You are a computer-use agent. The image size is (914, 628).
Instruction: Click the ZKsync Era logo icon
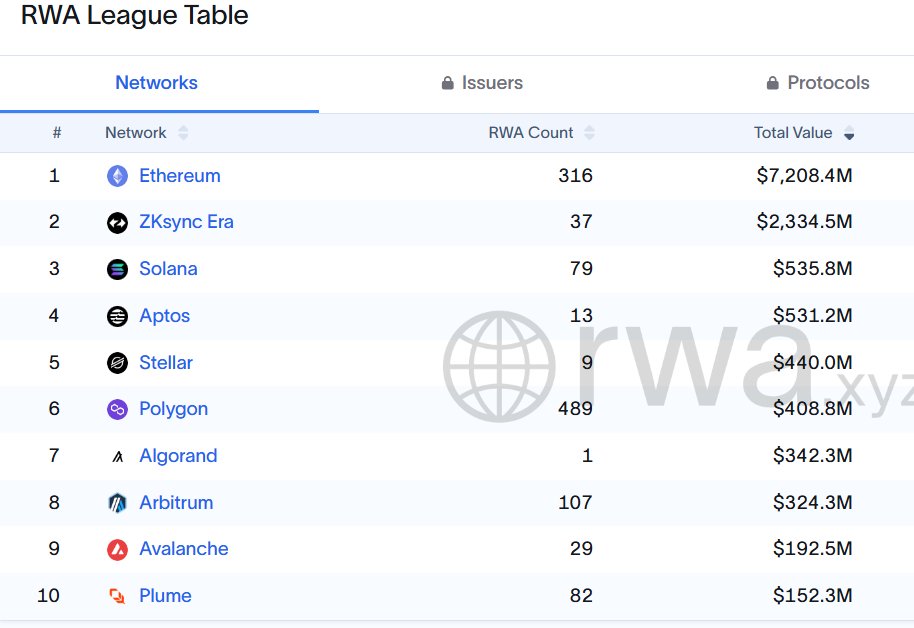click(x=117, y=222)
